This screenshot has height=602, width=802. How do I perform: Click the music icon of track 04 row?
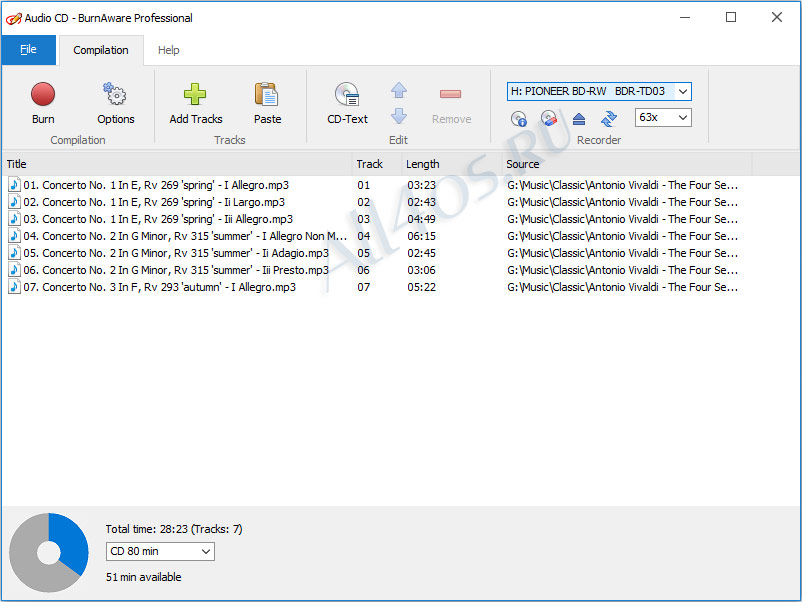click(x=14, y=236)
